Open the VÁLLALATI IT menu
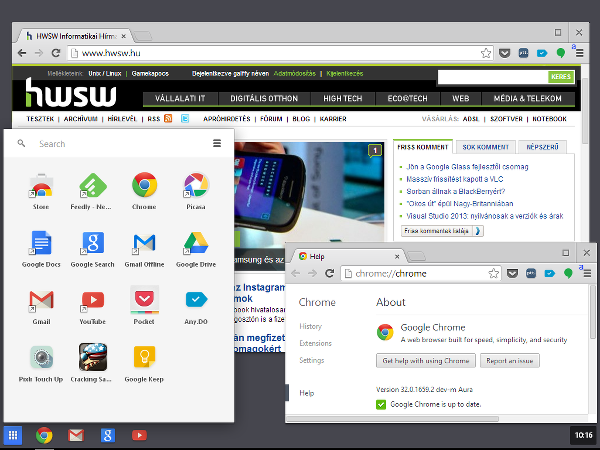Image resolution: width=600 pixels, height=450 pixels. point(180,98)
